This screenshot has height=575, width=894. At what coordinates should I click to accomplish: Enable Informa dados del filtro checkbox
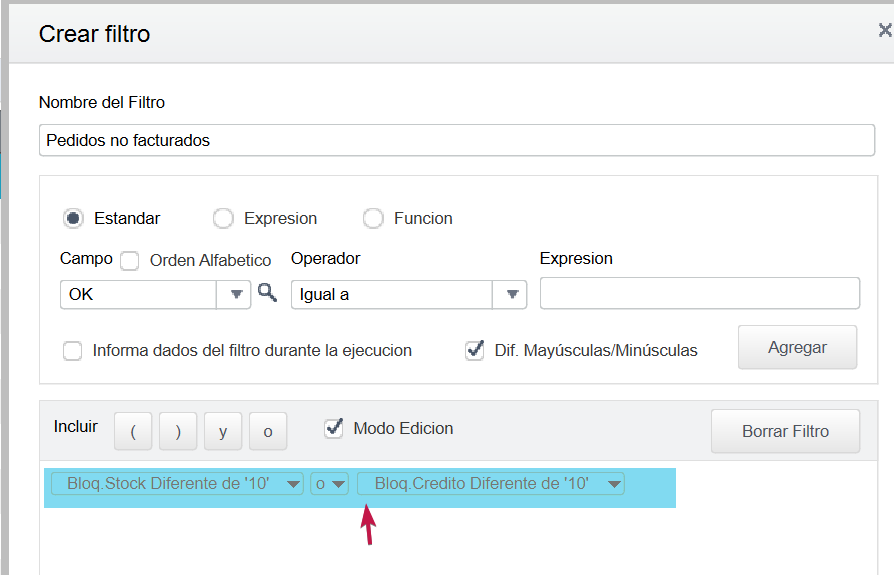(x=72, y=350)
